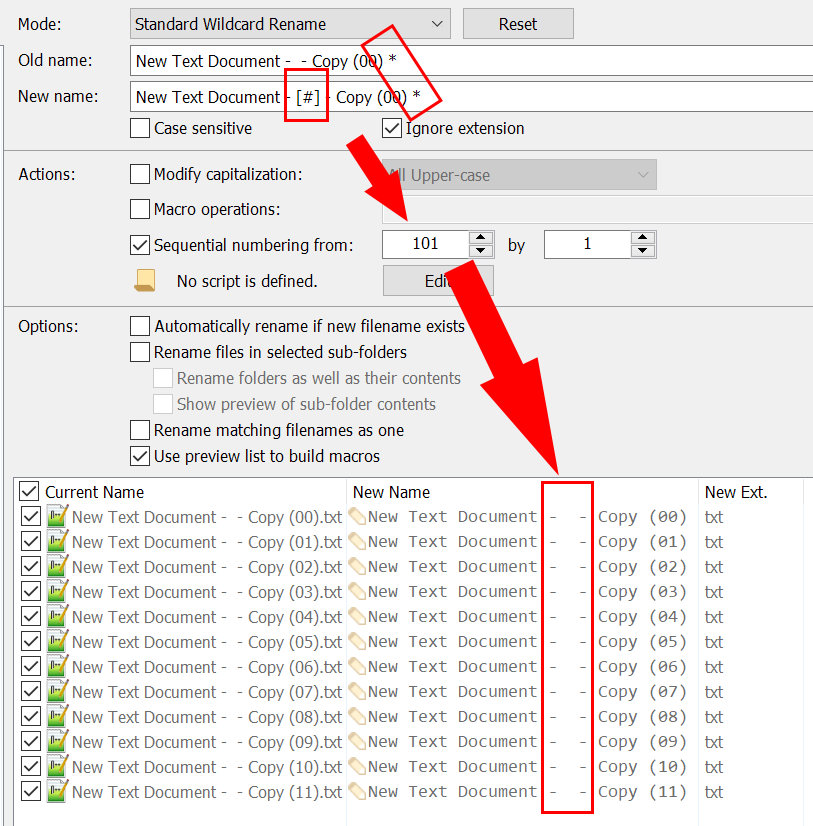Open the All Upper-case dropdown
Image resolution: width=813 pixels, height=826 pixels.
point(519,175)
